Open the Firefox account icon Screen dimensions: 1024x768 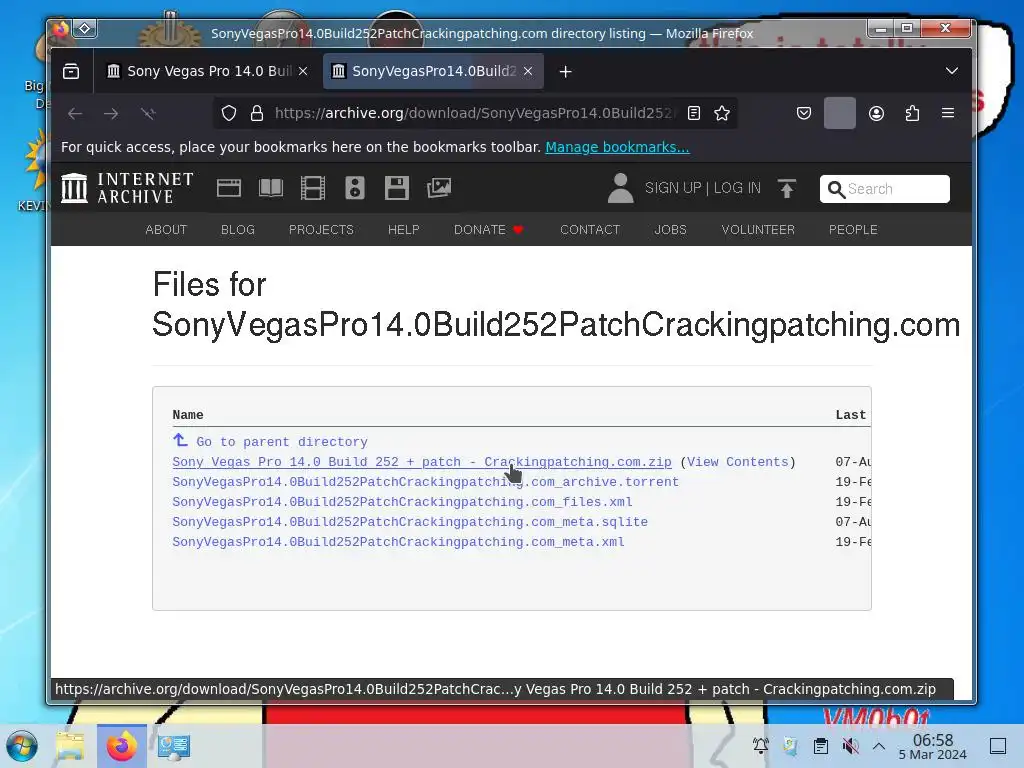[876, 113]
